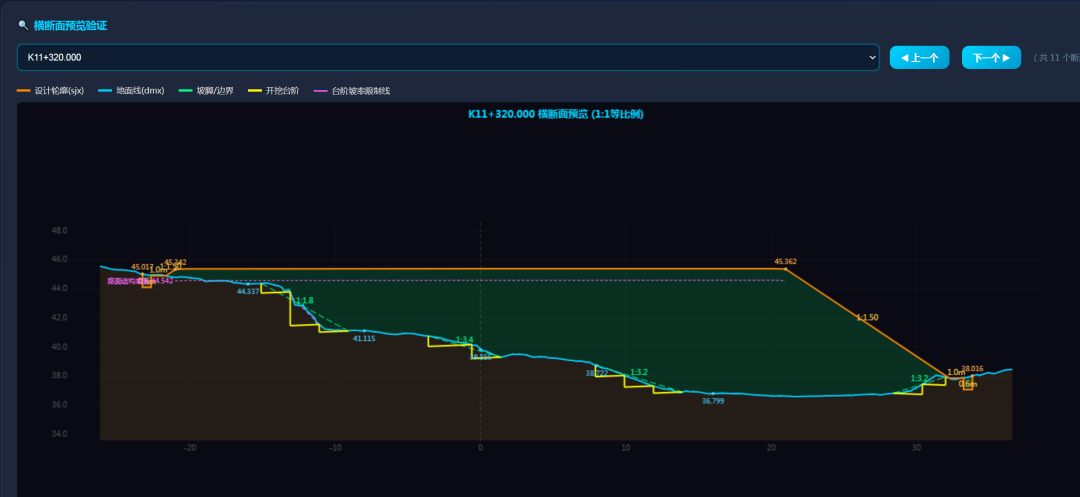1080x497 pixels.
Task: Click the 36.799 ground elevation label
Action: point(713,401)
